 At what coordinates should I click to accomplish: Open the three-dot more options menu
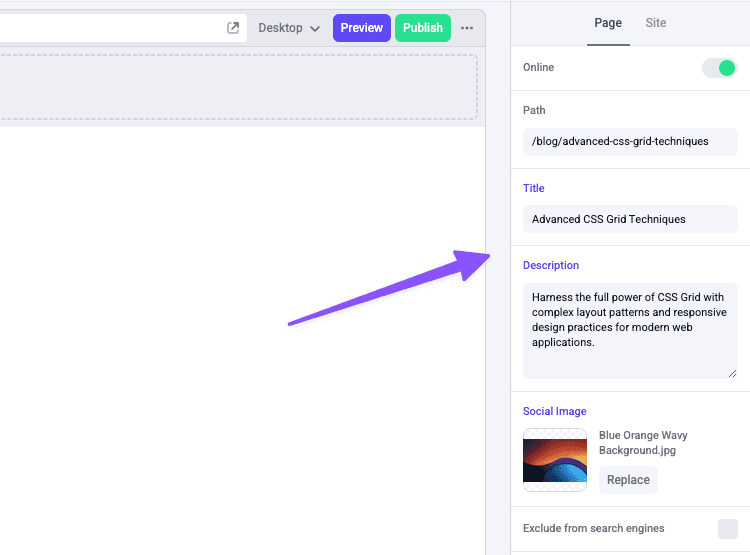tap(467, 28)
